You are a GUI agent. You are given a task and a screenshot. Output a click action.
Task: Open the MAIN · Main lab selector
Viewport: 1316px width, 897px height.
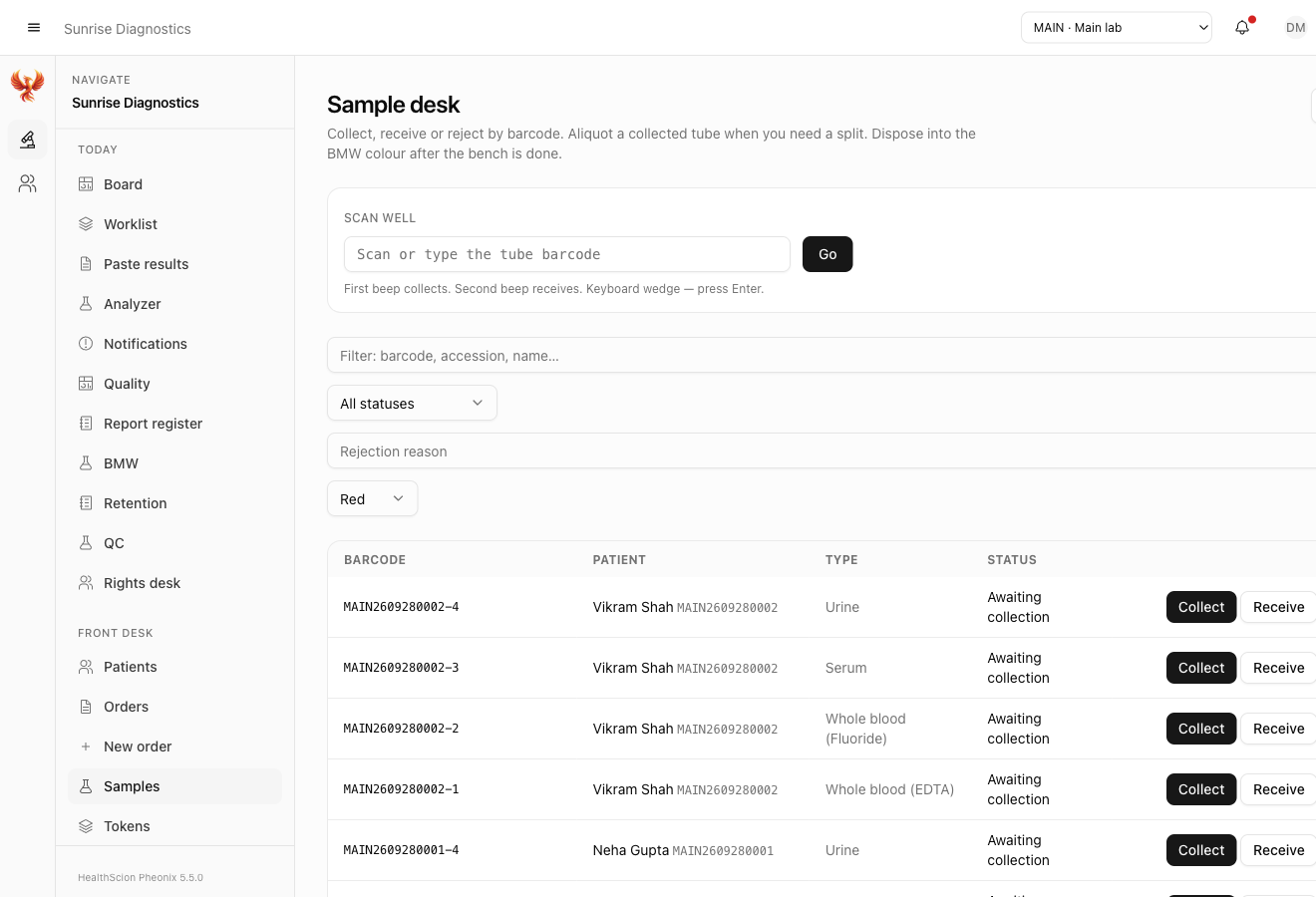(x=1117, y=28)
